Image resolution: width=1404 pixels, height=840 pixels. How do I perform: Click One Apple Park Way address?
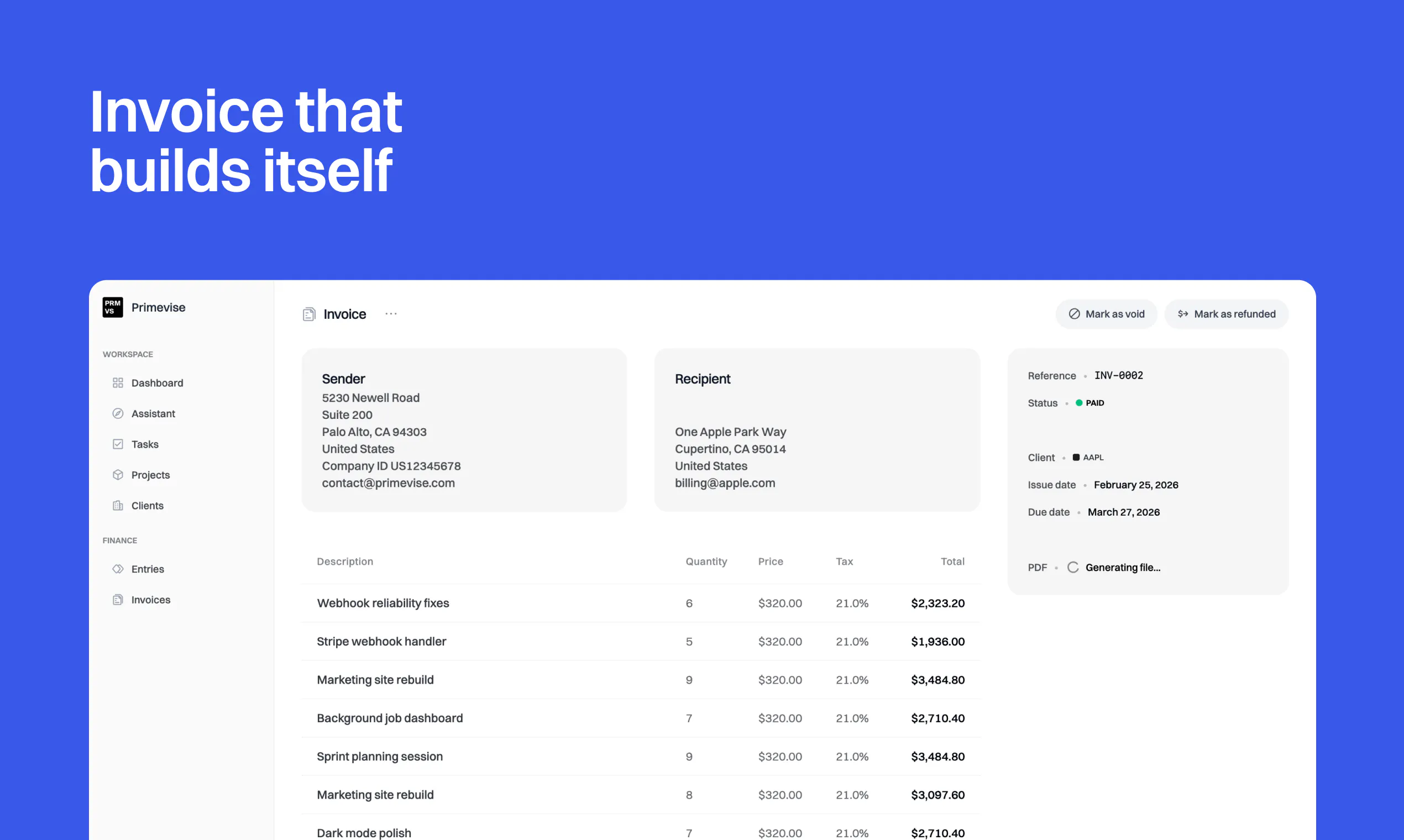point(730,432)
